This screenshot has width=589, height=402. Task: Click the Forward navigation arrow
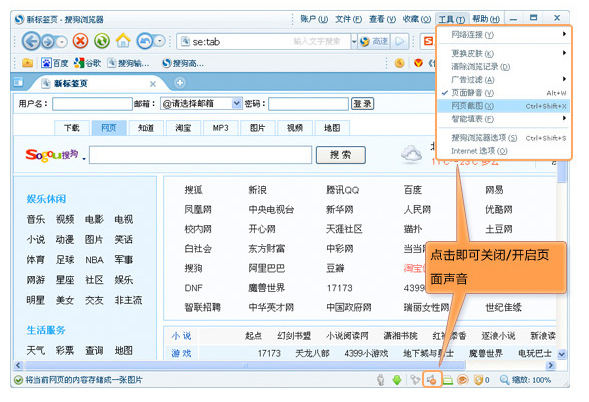pos(48,41)
